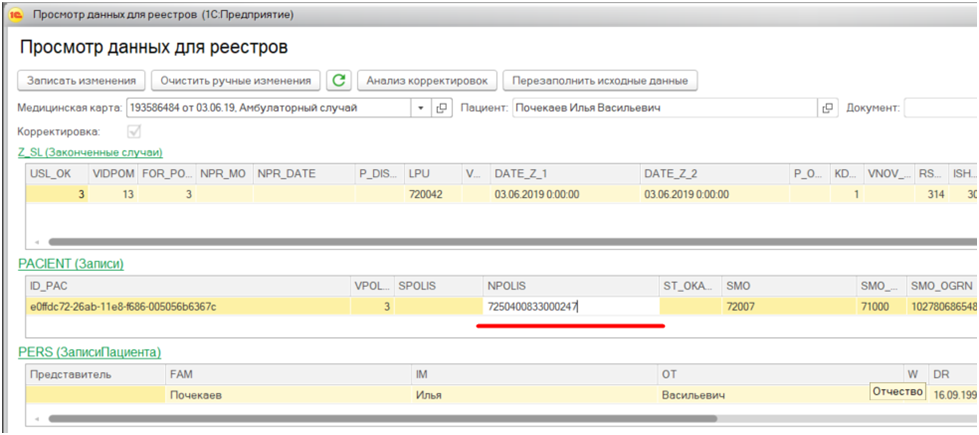Image resolution: width=979 pixels, height=435 pixels.
Task: Select the USL_OK column header
Action: coord(57,174)
